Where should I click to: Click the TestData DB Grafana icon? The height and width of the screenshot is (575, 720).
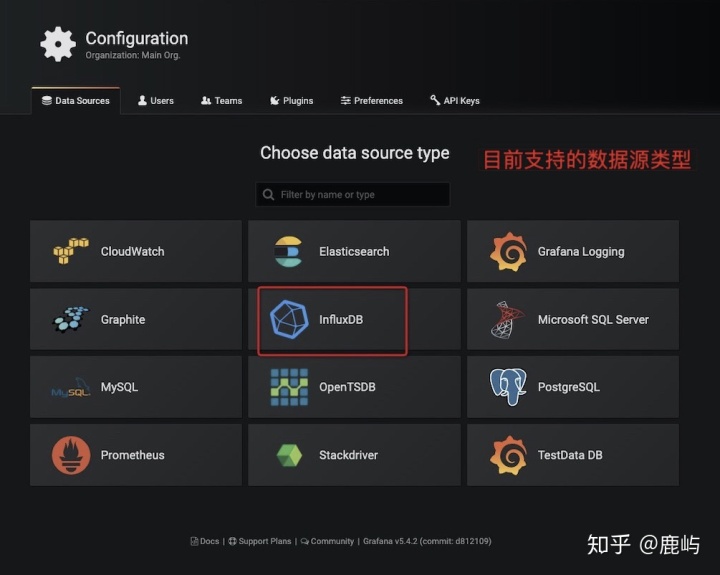(x=508, y=455)
